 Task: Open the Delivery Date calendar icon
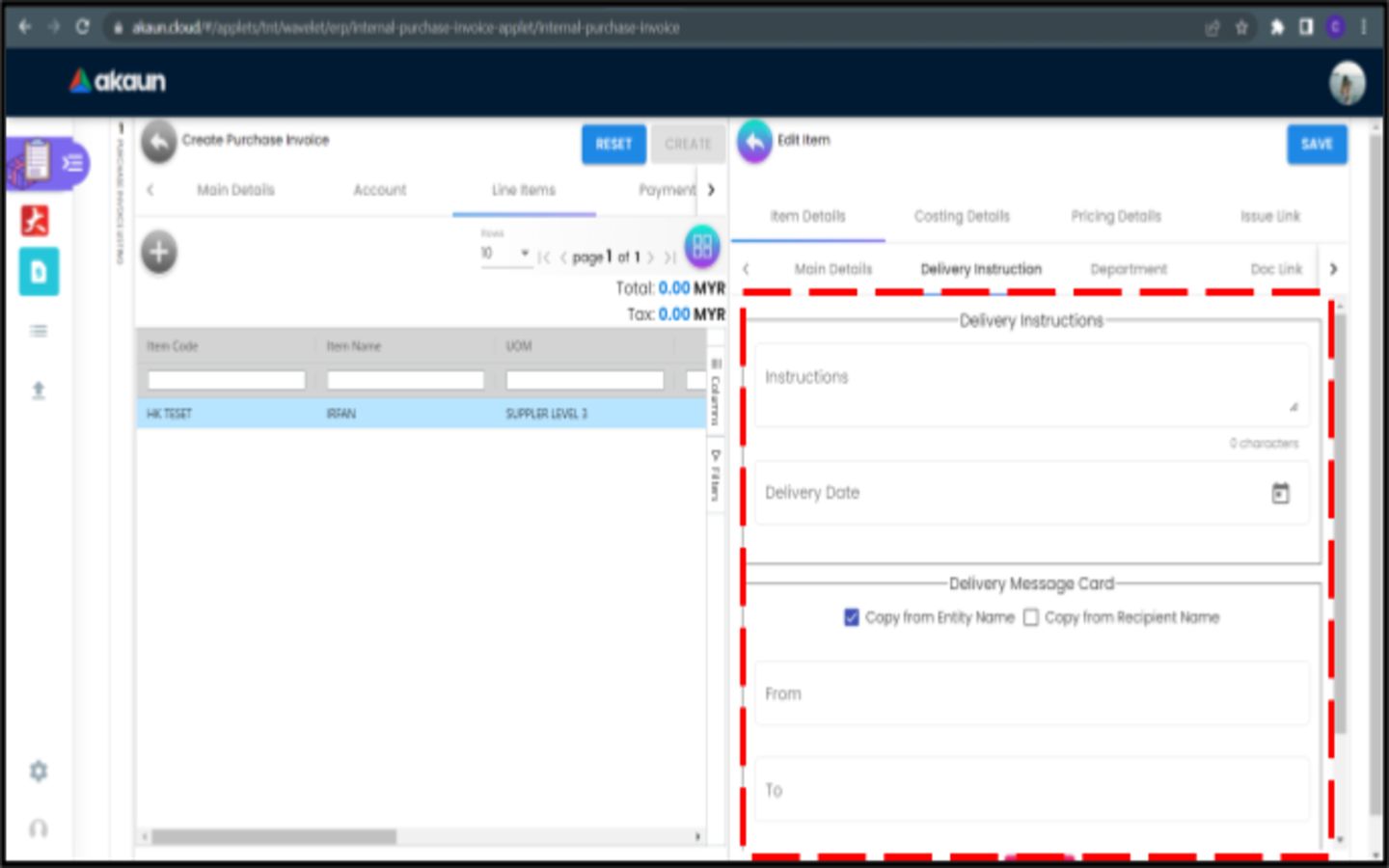(x=1280, y=493)
